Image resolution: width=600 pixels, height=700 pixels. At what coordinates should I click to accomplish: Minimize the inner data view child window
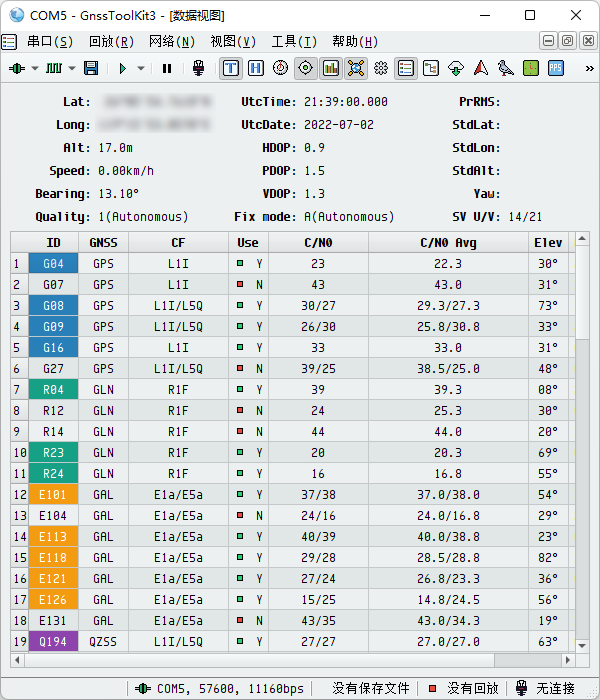click(548, 41)
